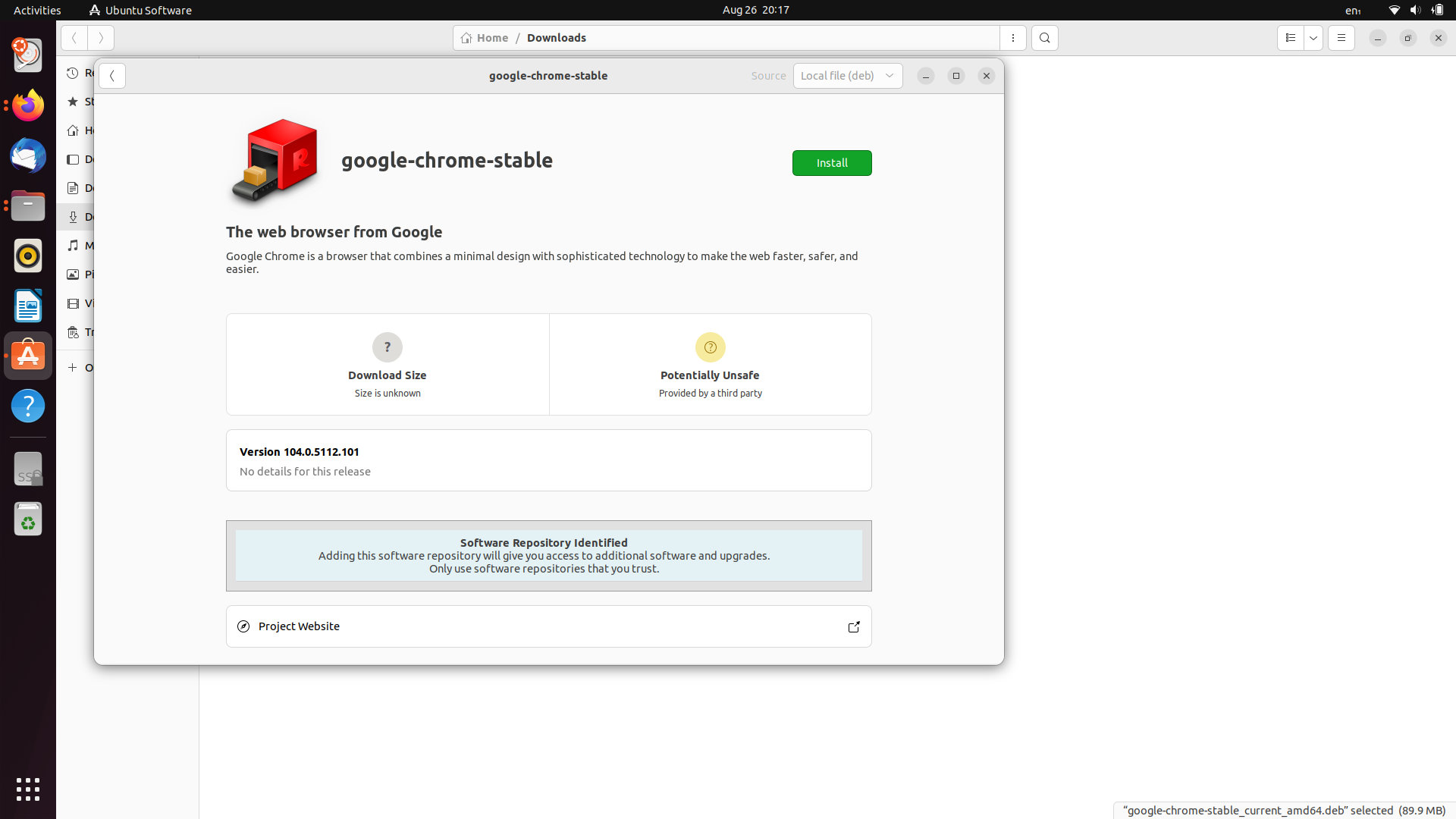Select Videos in Files sidebar
The height and width of the screenshot is (819, 1456).
[76, 303]
